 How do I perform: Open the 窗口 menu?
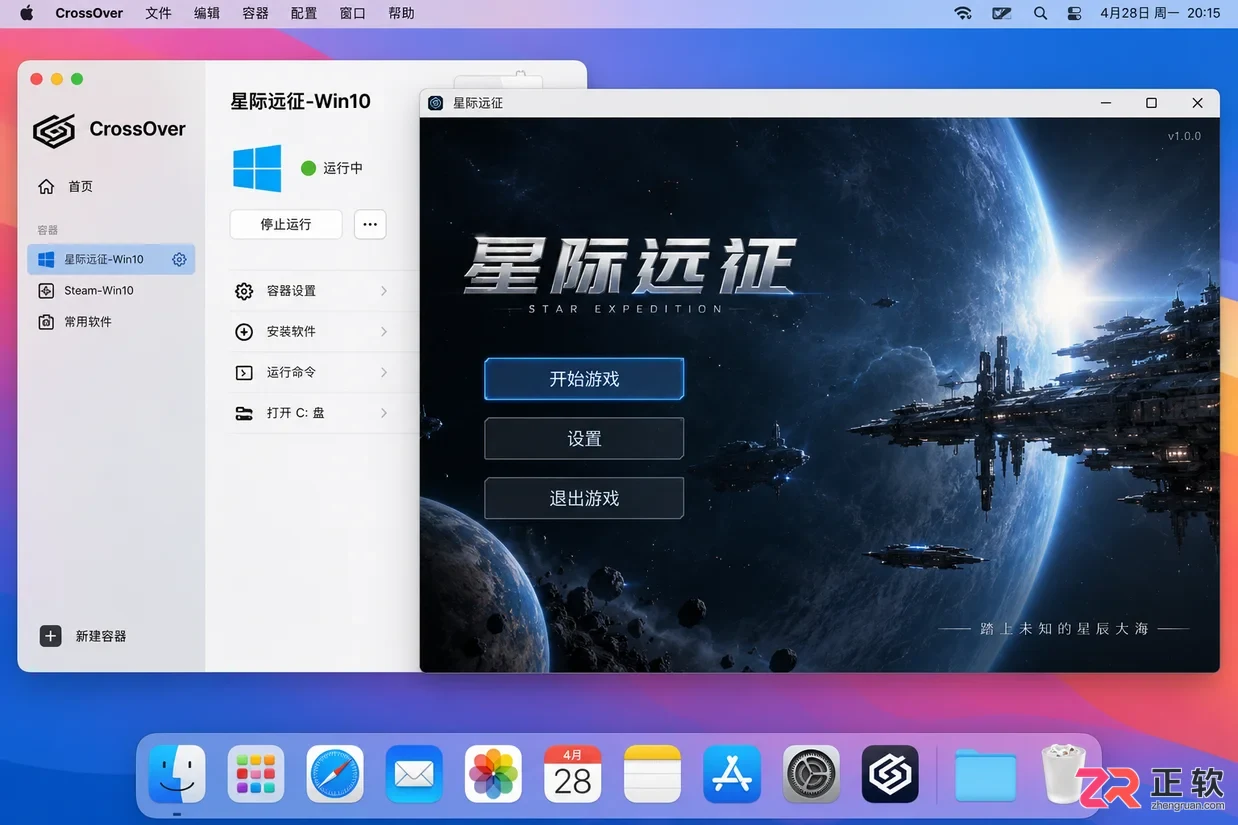pyautogui.click(x=352, y=13)
